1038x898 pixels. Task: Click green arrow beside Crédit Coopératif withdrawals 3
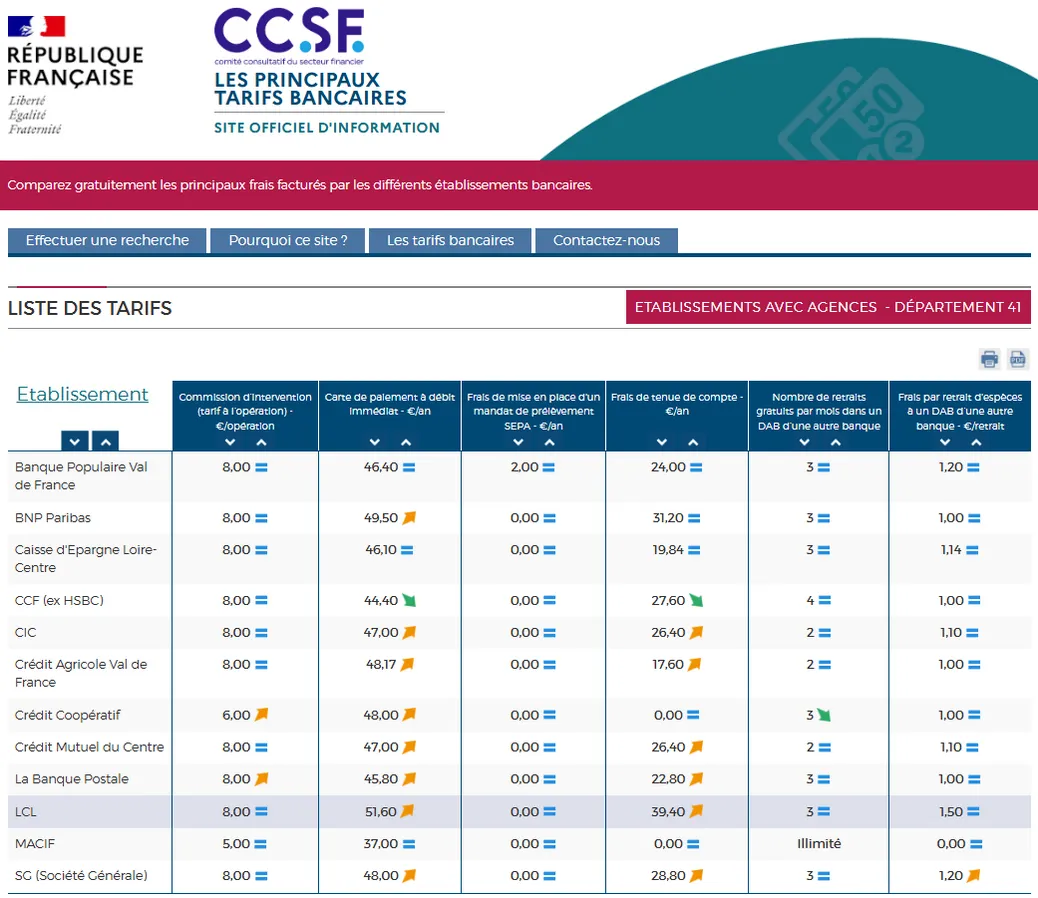click(824, 715)
